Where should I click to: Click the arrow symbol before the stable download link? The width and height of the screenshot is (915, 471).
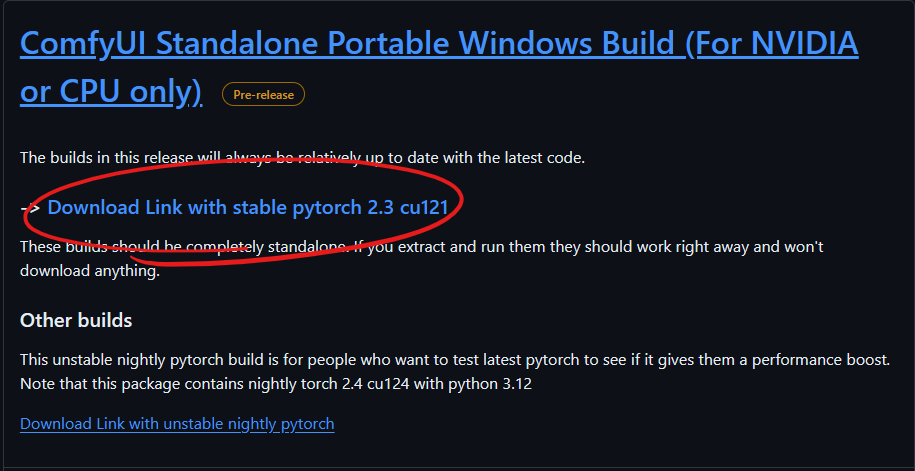click(x=30, y=208)
